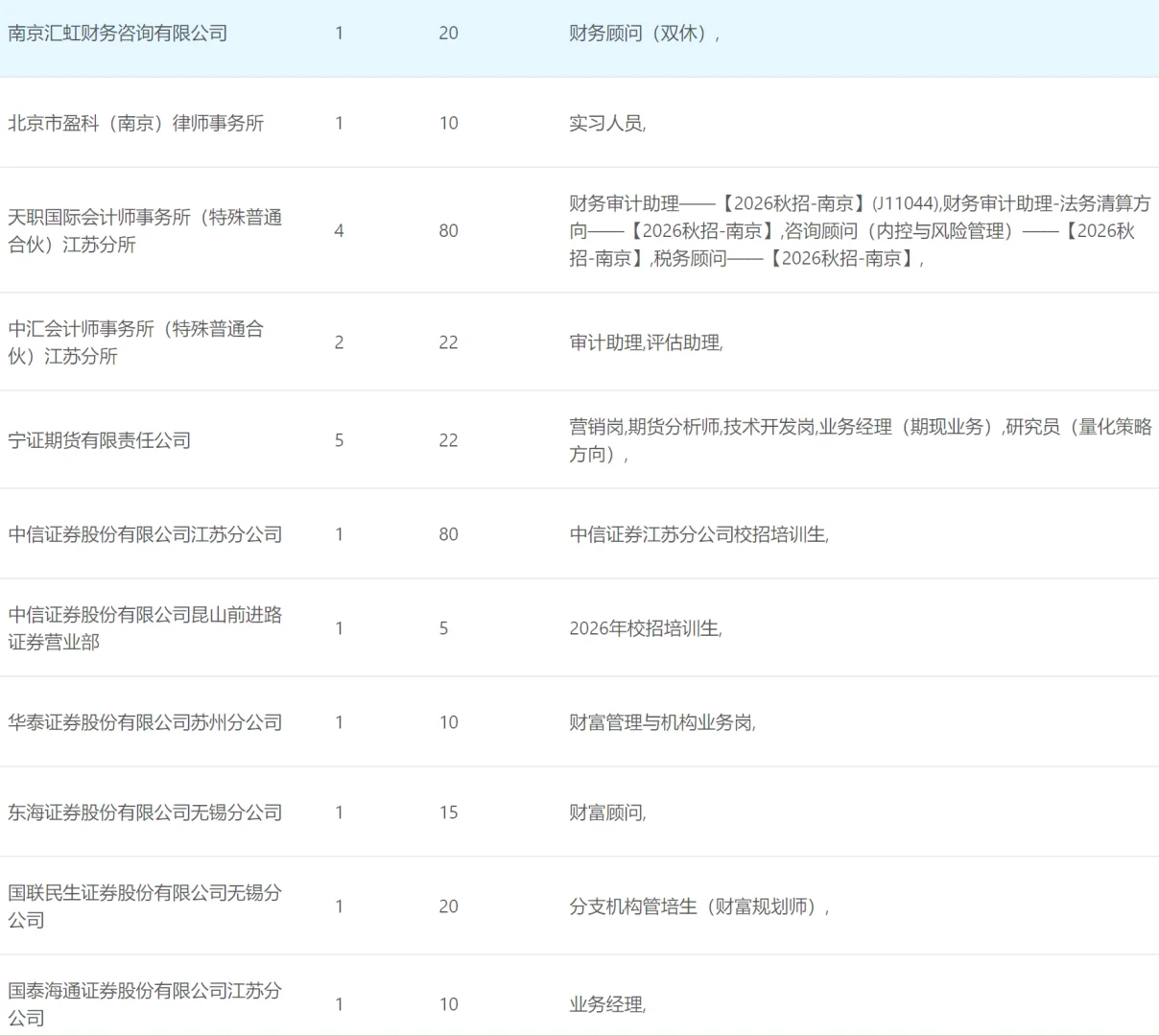
Task: Click position text 审计助理,评估助理
Action: tap(646, 342)
